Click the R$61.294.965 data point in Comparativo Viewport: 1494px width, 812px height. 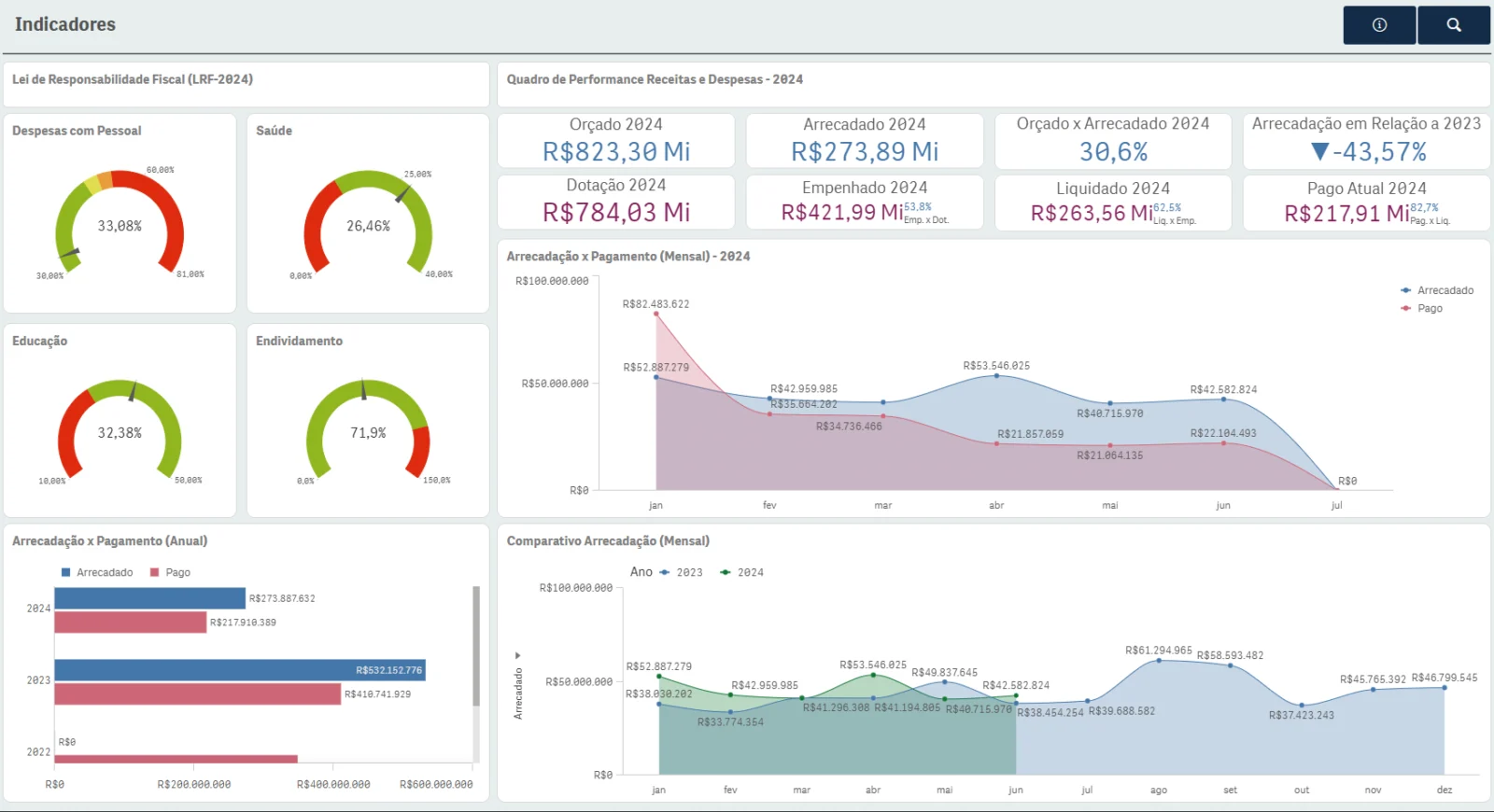(x=1159, y=660)
